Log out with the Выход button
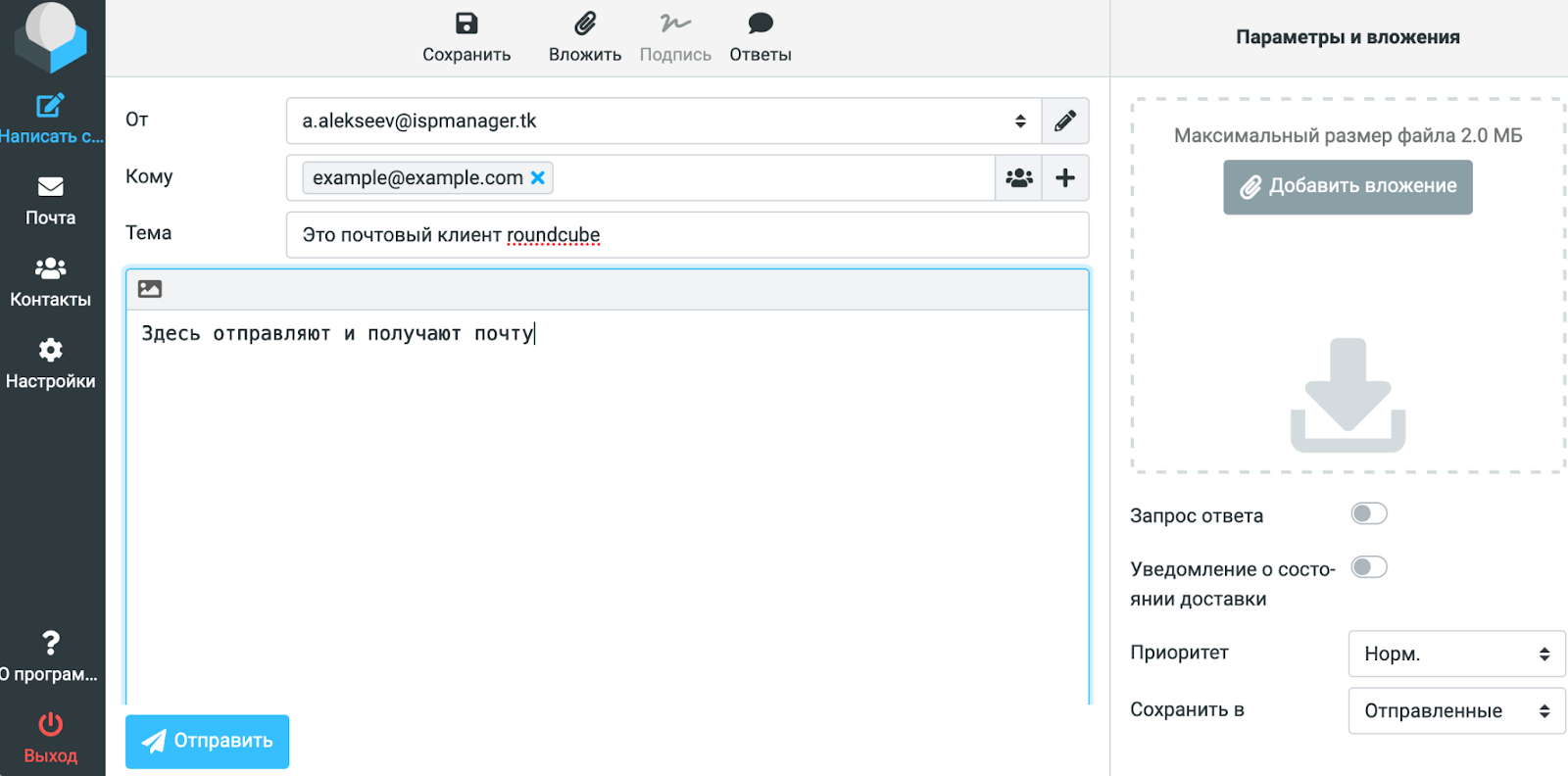 point(51,739)
